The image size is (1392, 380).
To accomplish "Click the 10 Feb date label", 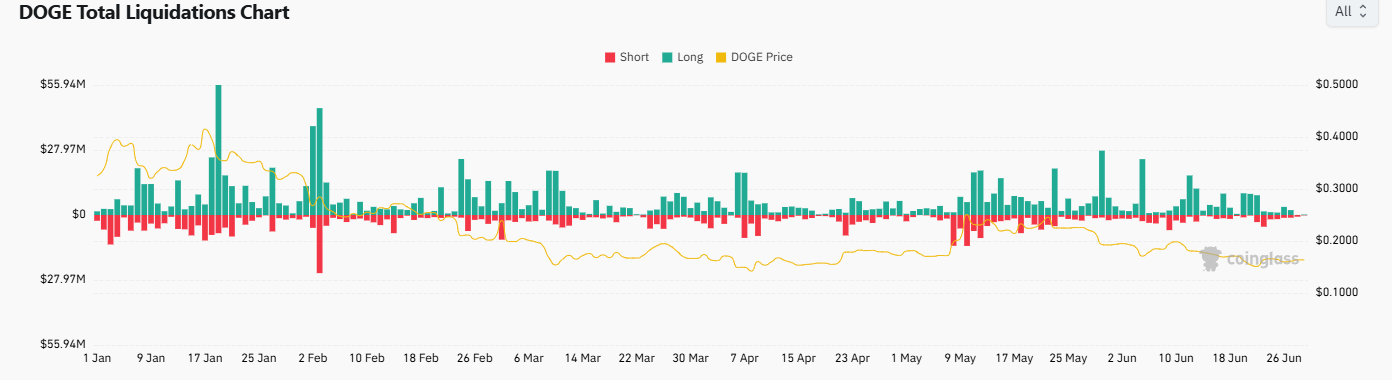I will point(367,358).
